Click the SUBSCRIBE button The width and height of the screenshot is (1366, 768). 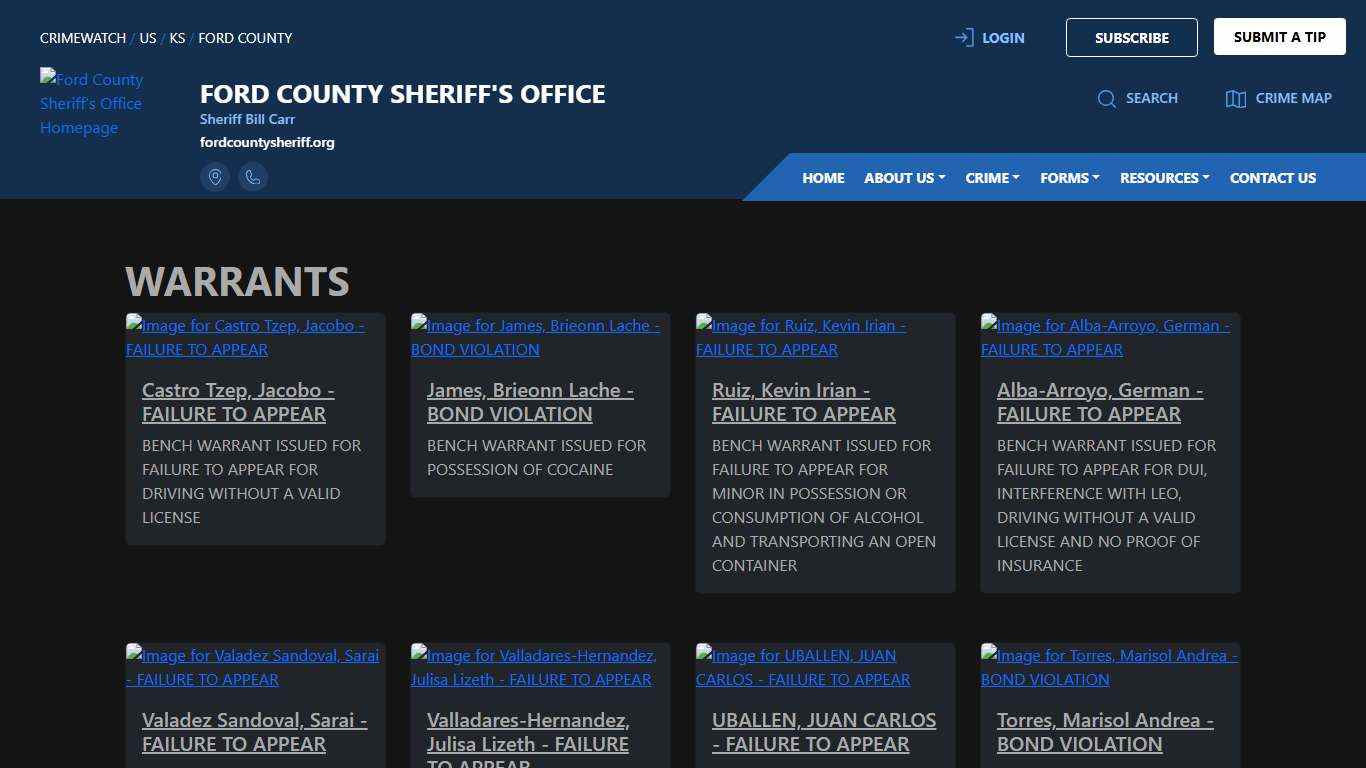(1132, 37)
